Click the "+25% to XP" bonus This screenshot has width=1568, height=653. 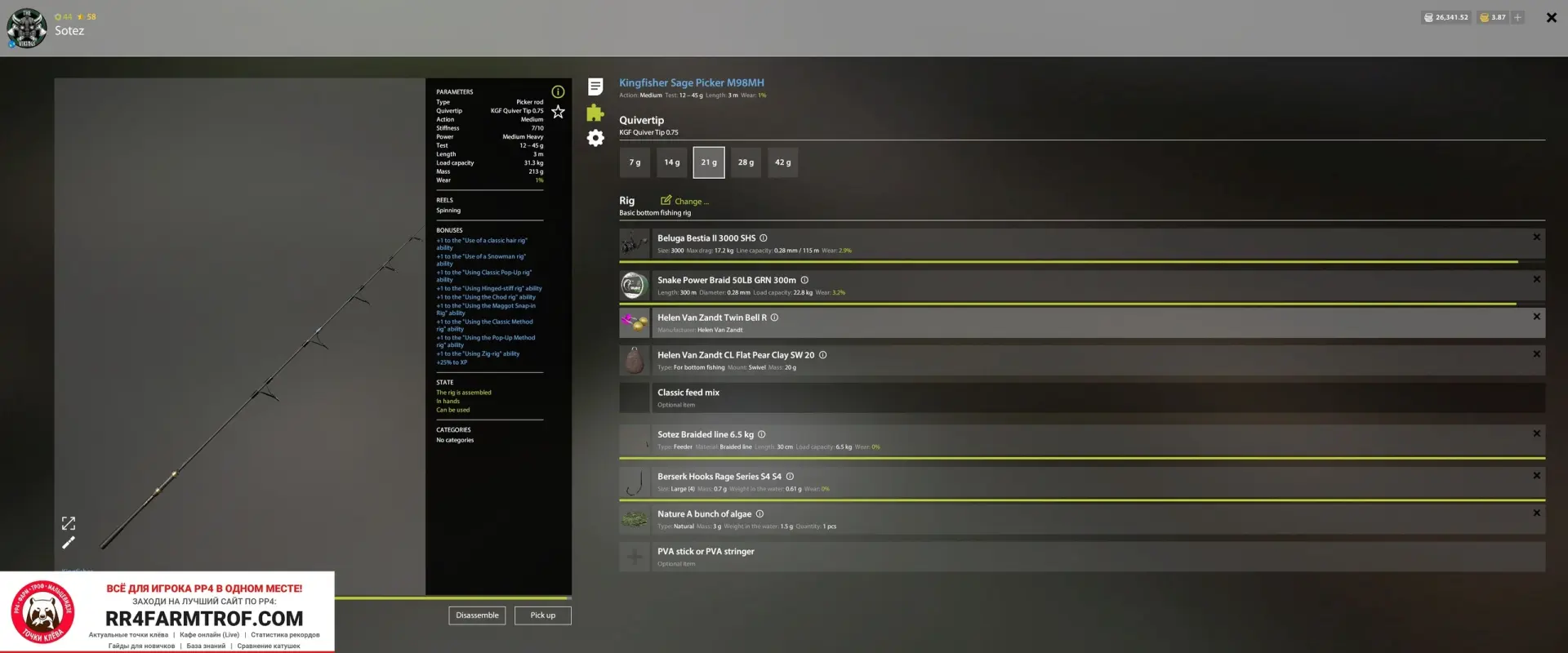(x=452, y=362)
